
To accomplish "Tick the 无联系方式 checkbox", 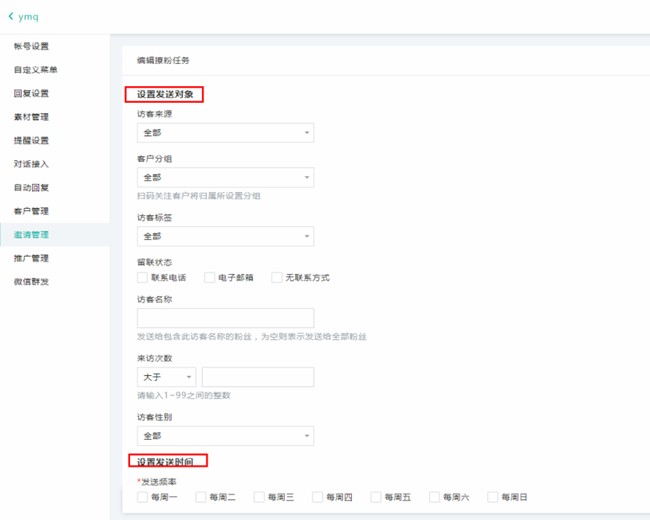I will 277,277.
